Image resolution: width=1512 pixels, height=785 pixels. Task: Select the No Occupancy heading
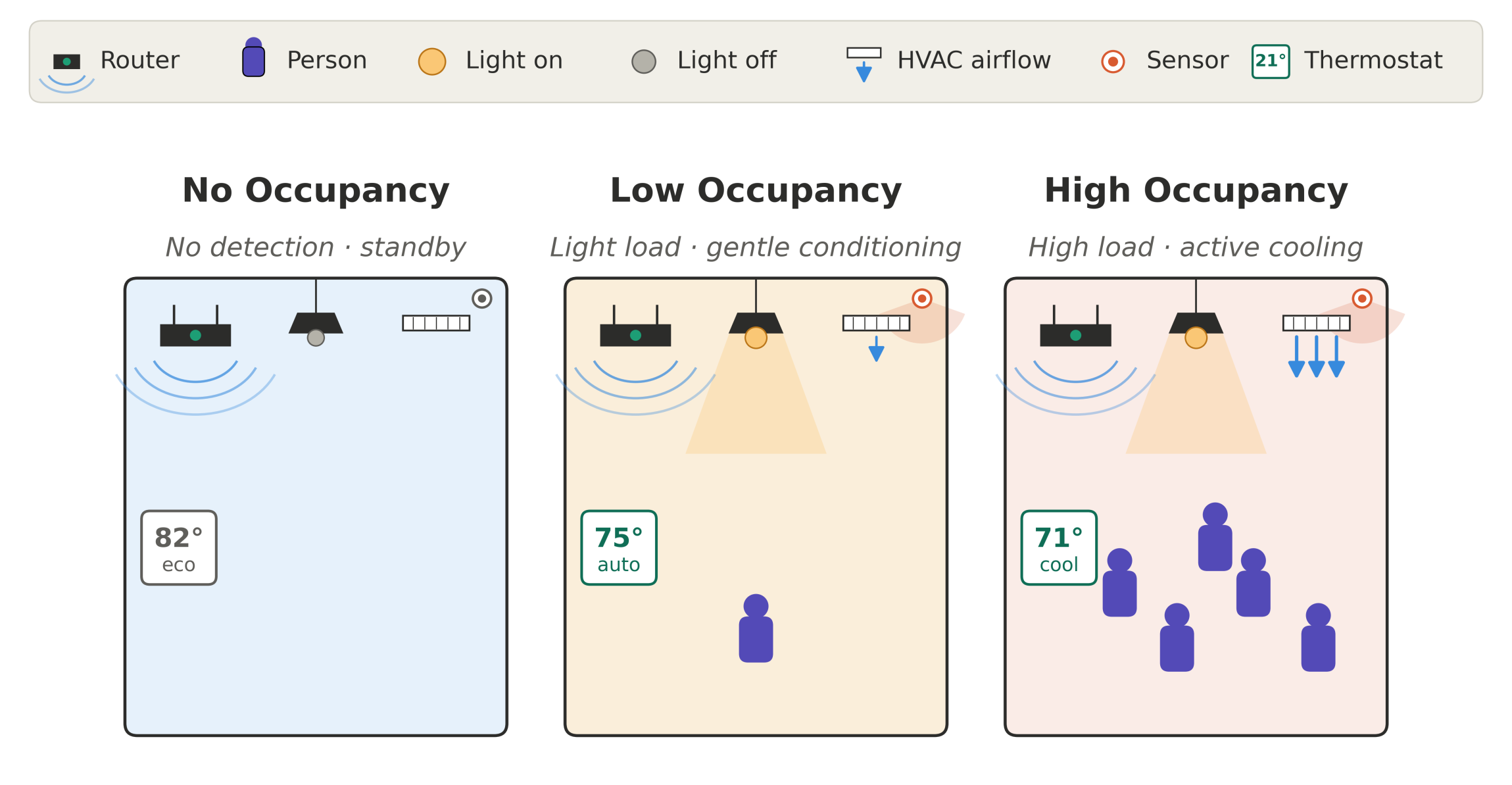click(316, 191)
